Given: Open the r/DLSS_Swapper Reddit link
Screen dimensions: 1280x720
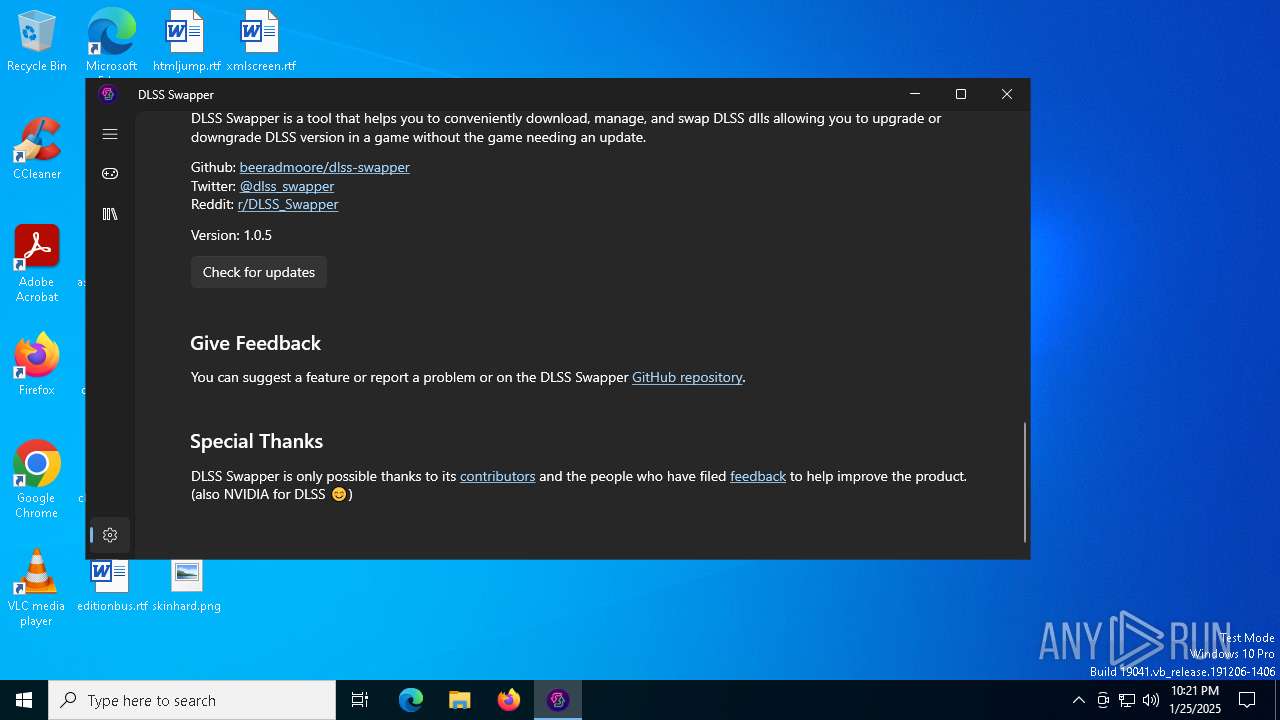Looking at the screenshot, I should 288,204.
